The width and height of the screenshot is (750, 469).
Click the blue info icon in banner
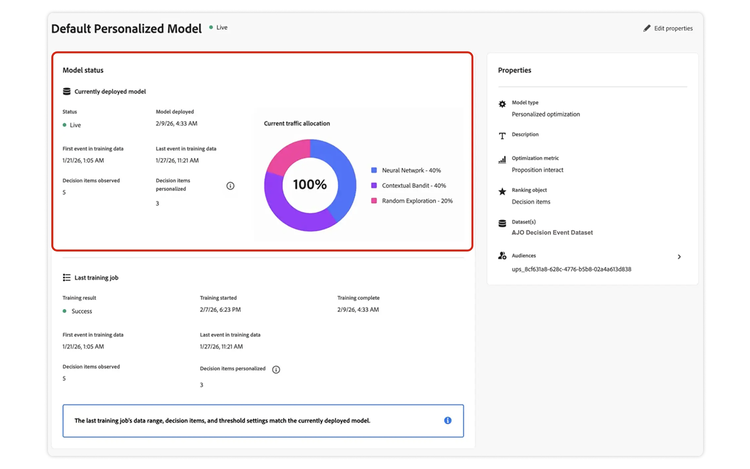coord(447,421)
